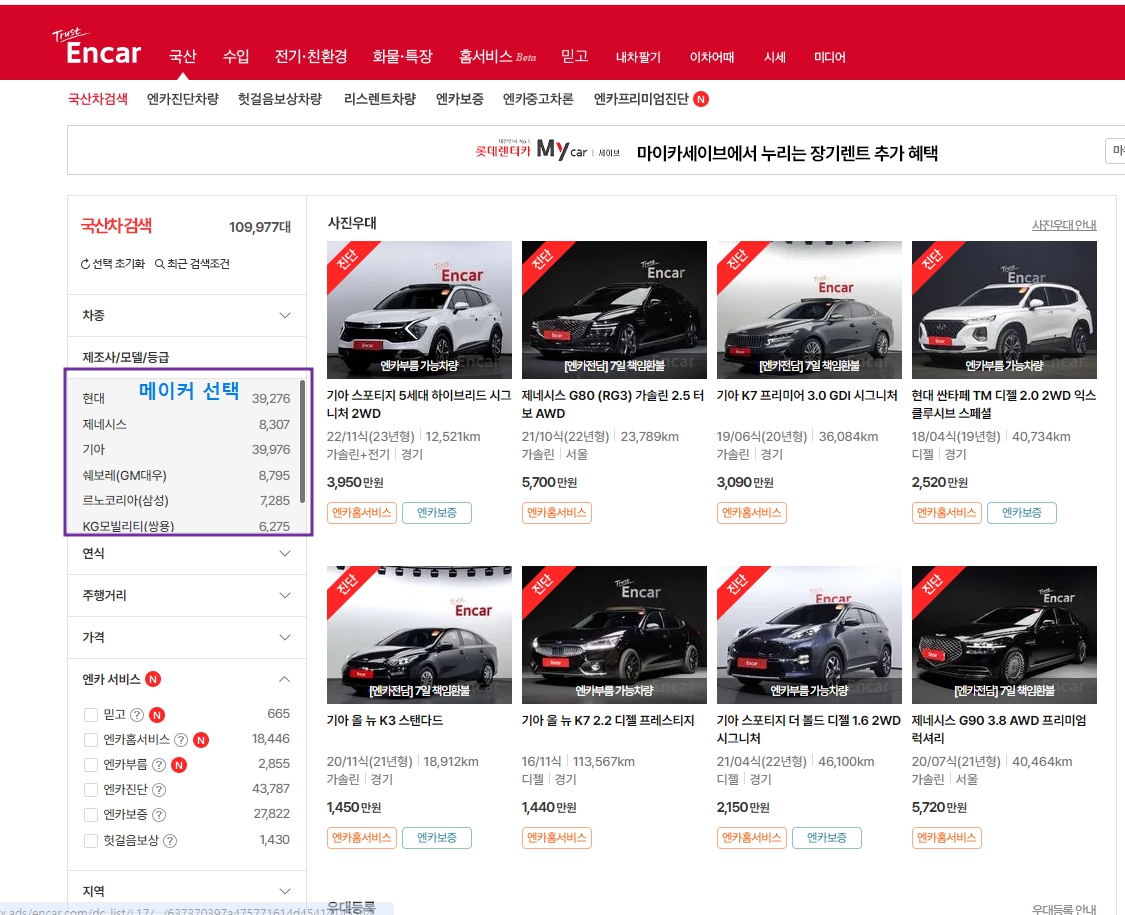This screenshot has height=915, width=1125.
Task: Select the 헛걸음보상차량 sub tab
Action: (x=280, y=99)
